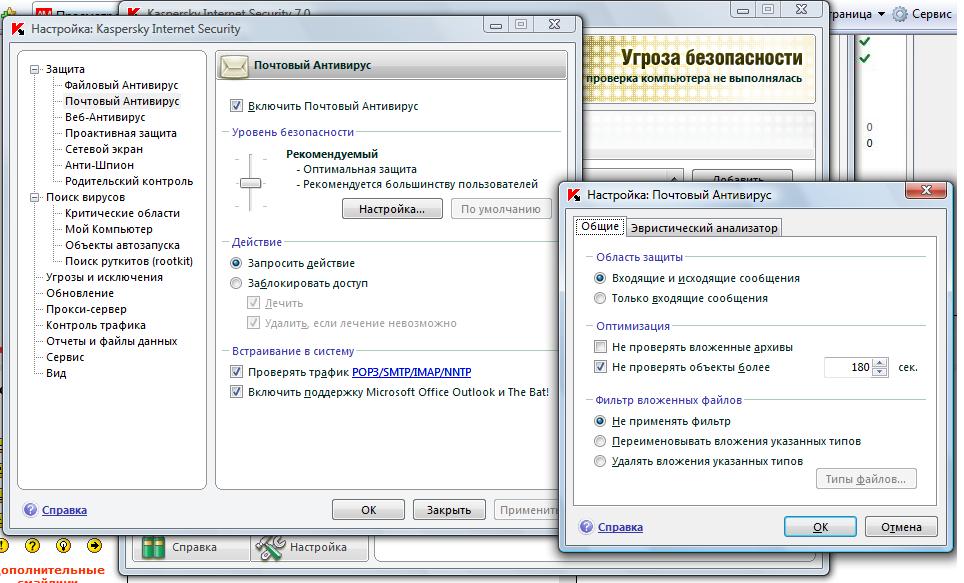Select Заблокировать доступ radio button
This screenshot has width=964, height=583.
(236, 284)
